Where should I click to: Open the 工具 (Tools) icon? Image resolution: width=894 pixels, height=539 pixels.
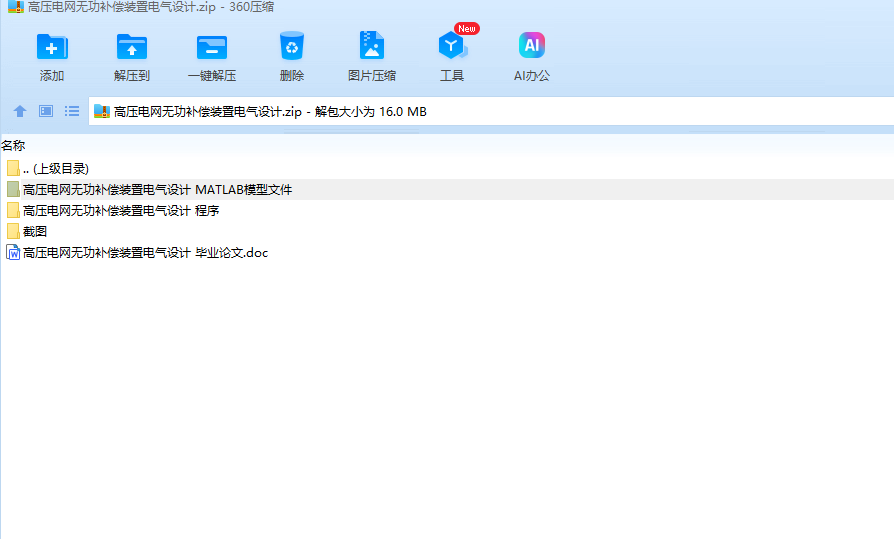click(452, 46)
